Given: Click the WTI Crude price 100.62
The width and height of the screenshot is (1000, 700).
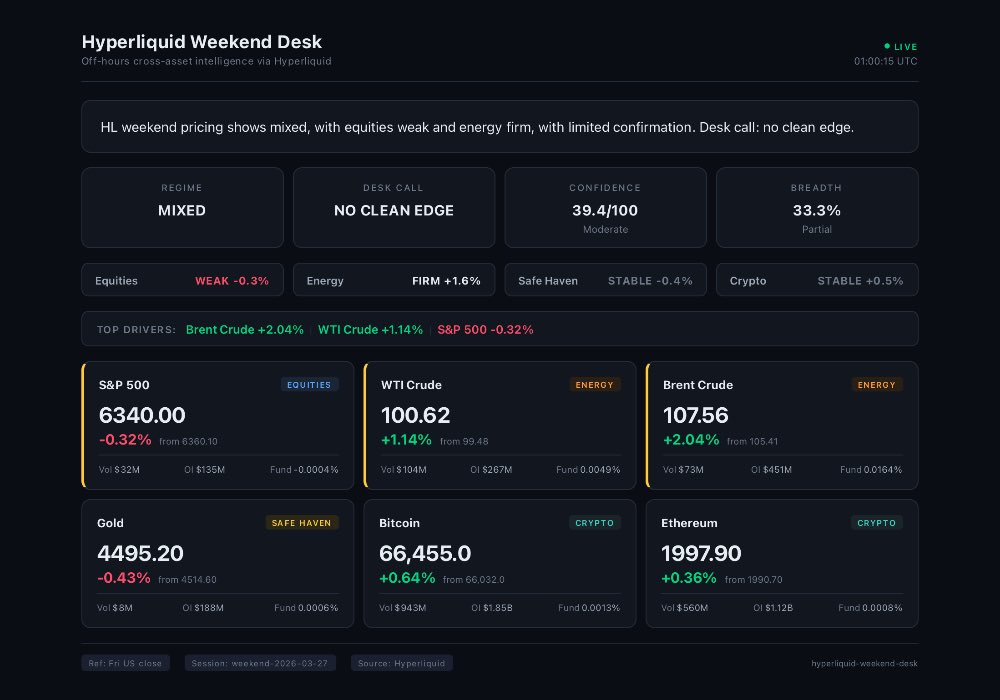Looking at the screenshot, I should click(416, 415).
